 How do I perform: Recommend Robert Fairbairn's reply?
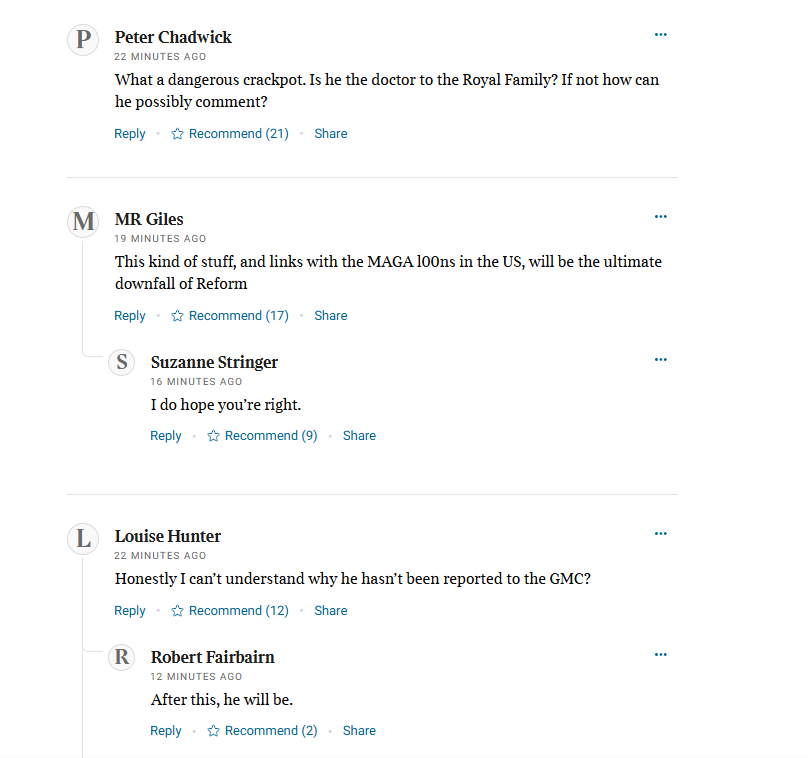pos(262,731)
